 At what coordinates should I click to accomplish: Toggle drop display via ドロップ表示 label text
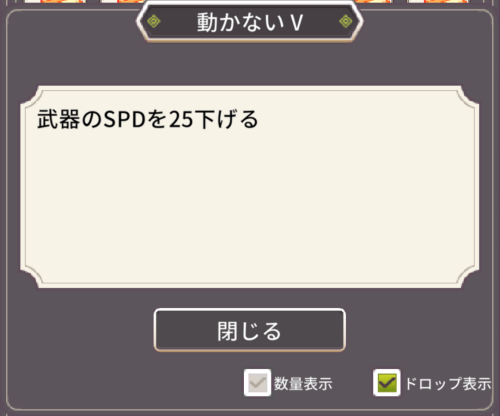coord(448,384)
